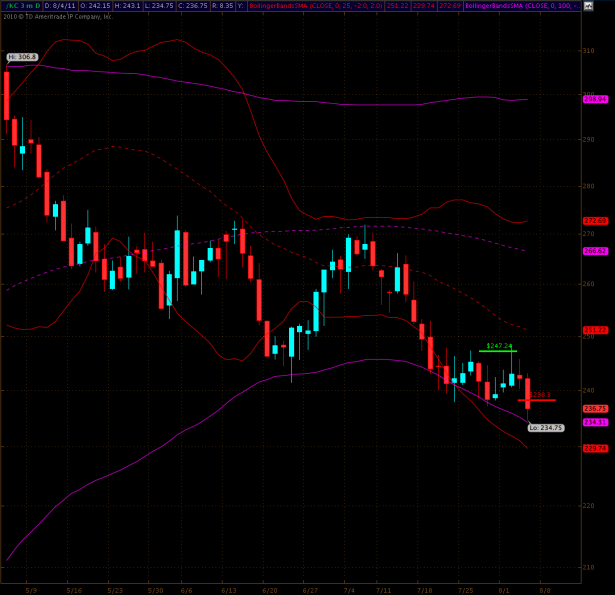Click the red 229.74 axis price tag
The image size is (615, 595).
tap(596, 448)
